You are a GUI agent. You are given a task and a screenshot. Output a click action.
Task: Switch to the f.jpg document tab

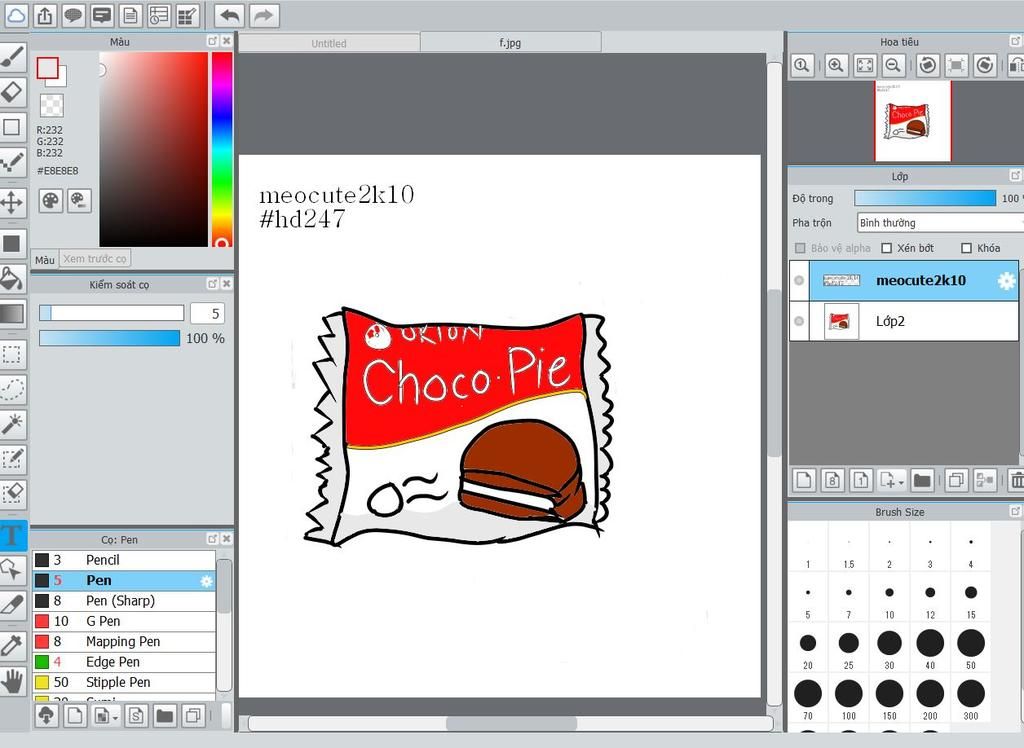[510, 42]
